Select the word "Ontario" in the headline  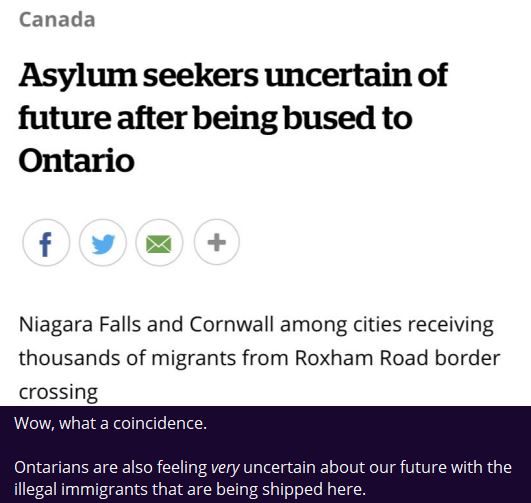click(77, 161)
